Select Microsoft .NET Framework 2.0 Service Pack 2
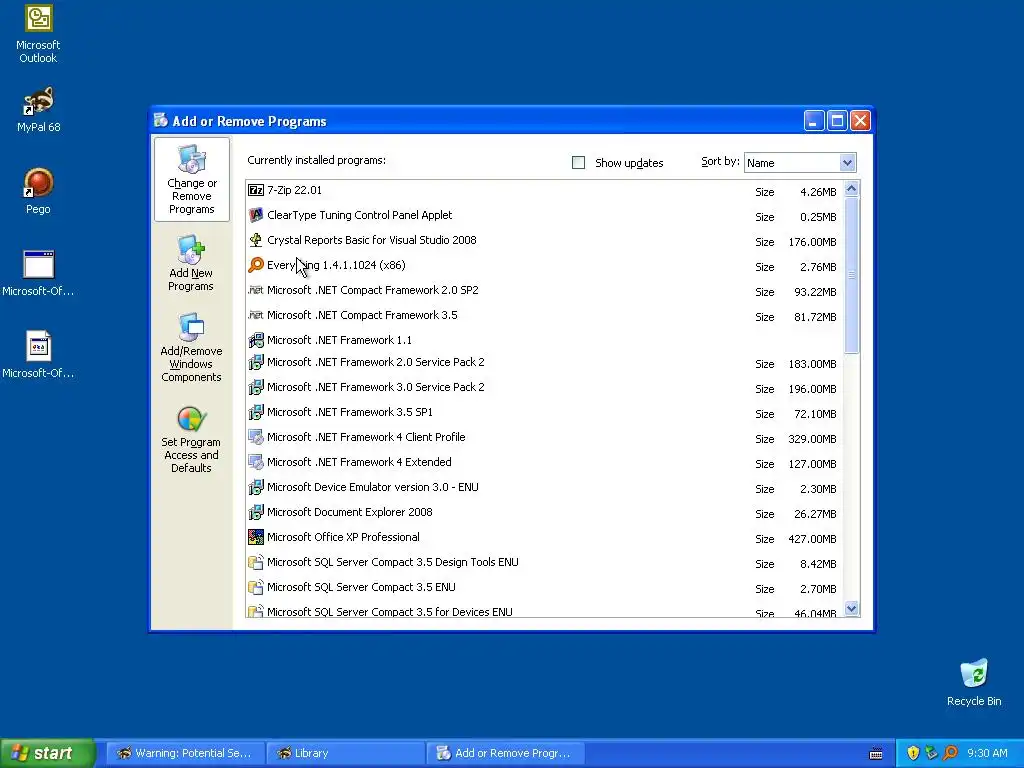The height and width of the screenshot is (768, 1024). pyautogui.click(x=544, y=362)
